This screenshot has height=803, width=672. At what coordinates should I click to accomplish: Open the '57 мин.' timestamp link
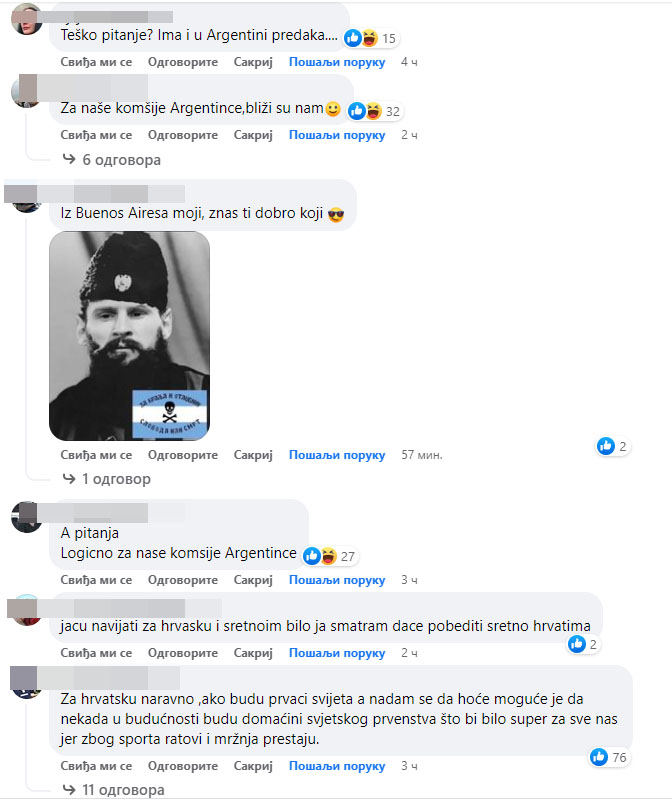click(422, 455)
